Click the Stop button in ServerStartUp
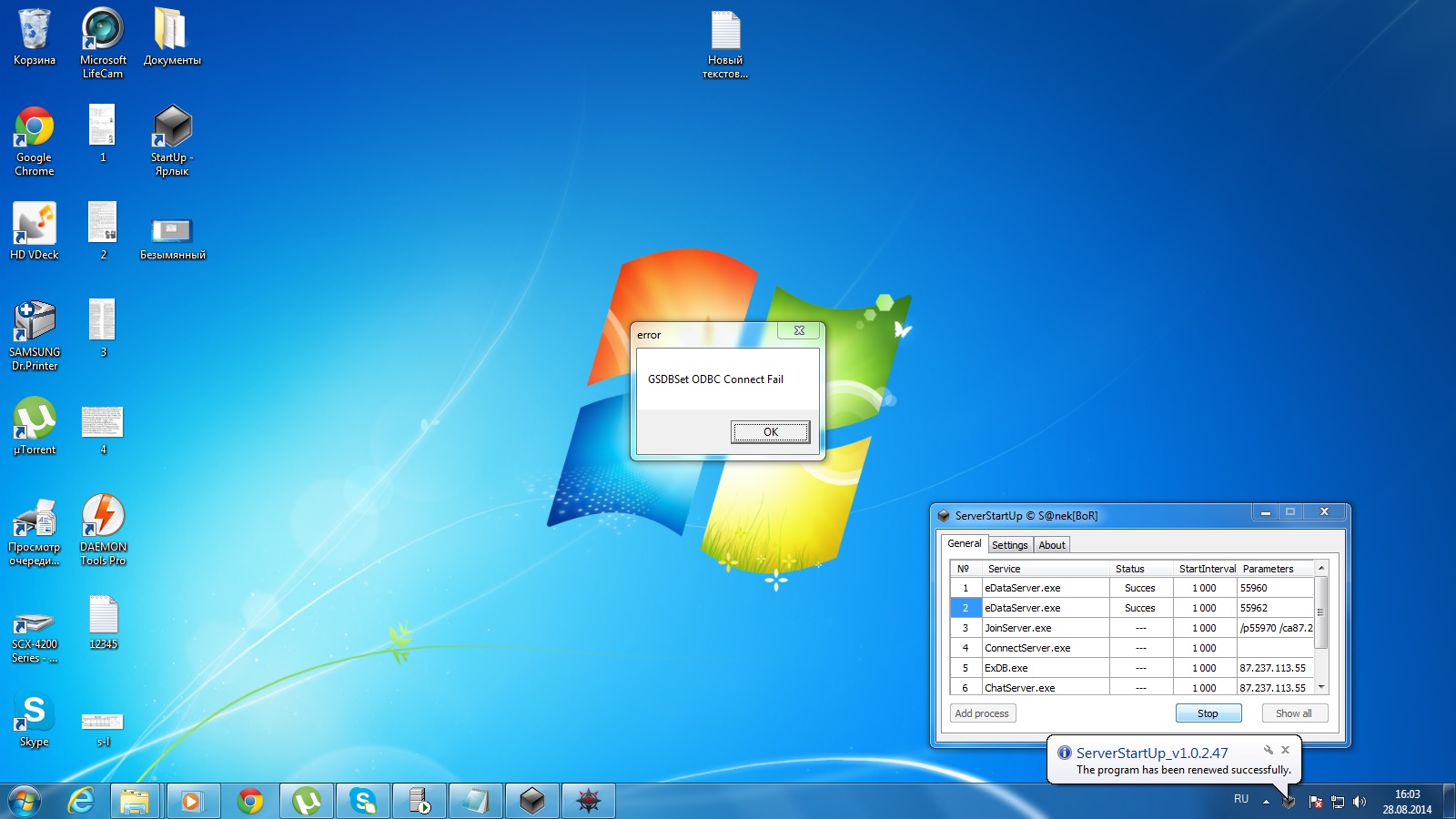The width and height of the screenshot is (1456, 819). click(1208, 713)
